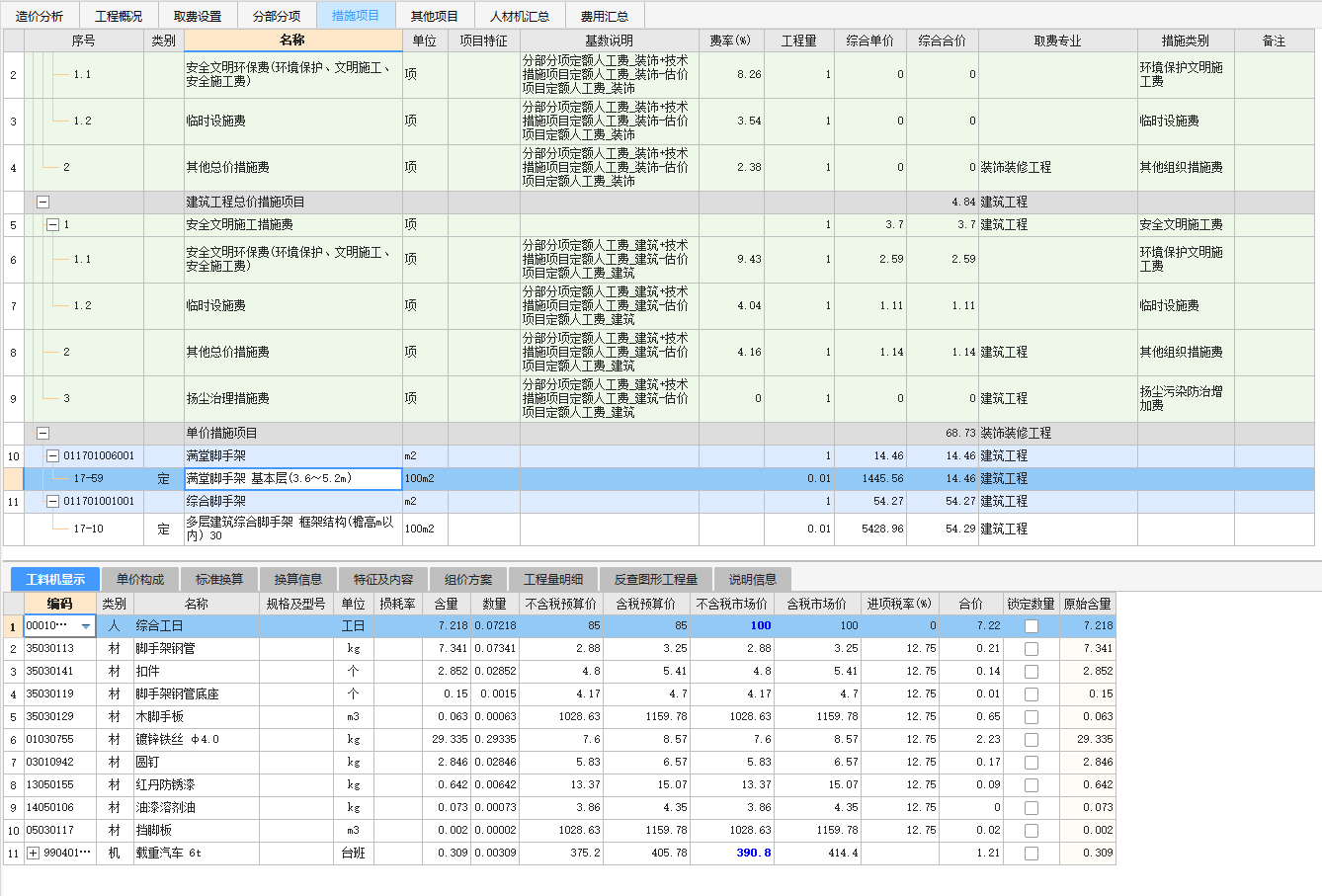Toggle 锁定数量 for 脚手架钢管底座

pos(1032,694)
